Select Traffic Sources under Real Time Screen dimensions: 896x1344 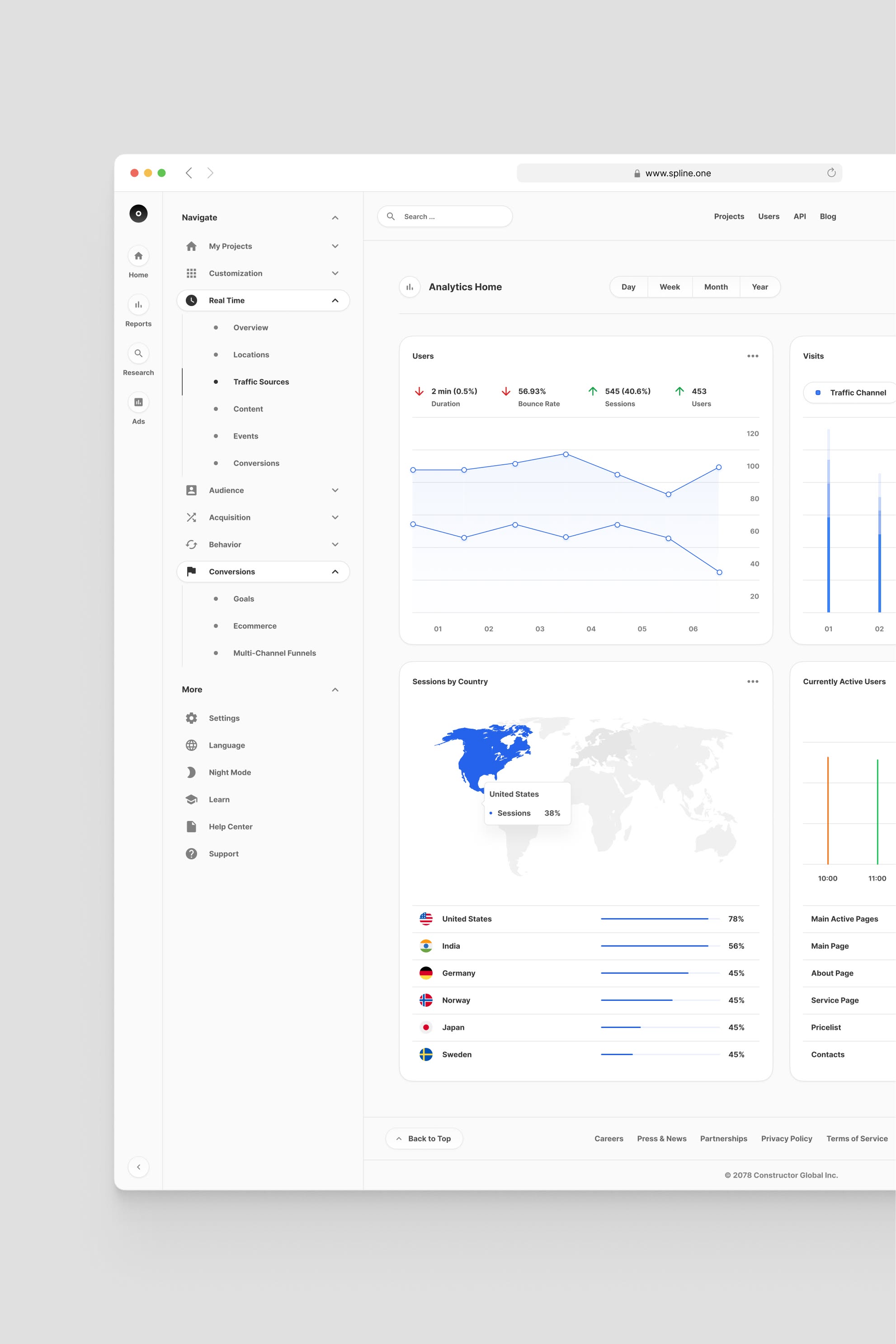[x=260, y=382]
